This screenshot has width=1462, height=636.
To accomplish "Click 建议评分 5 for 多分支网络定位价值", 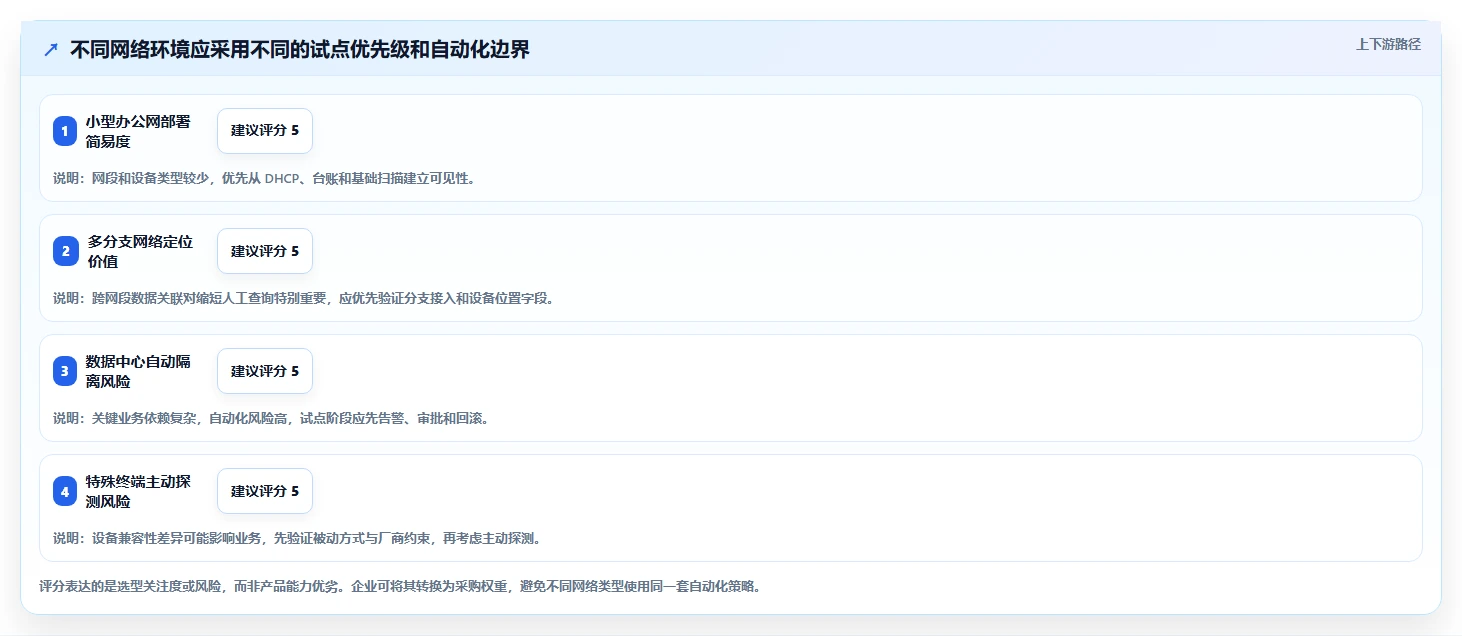I will (265, 251).
